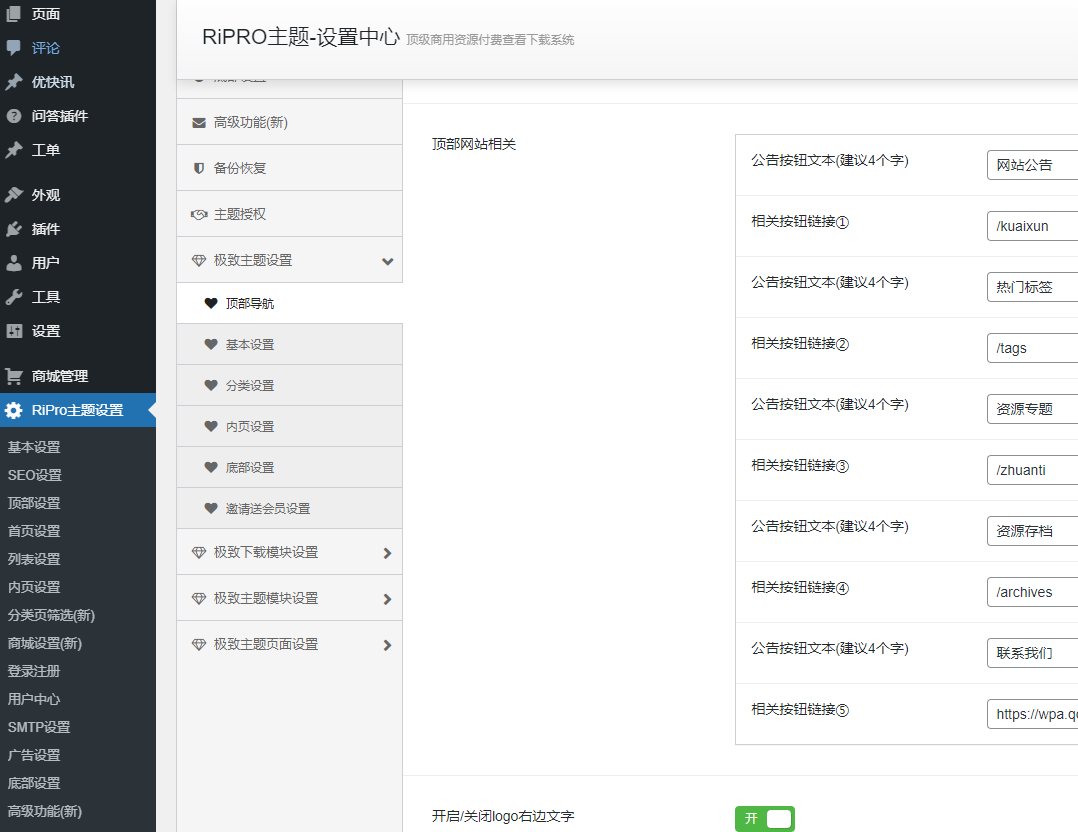
Task: Click the /archives link input field
Action: pos(1032,592)
